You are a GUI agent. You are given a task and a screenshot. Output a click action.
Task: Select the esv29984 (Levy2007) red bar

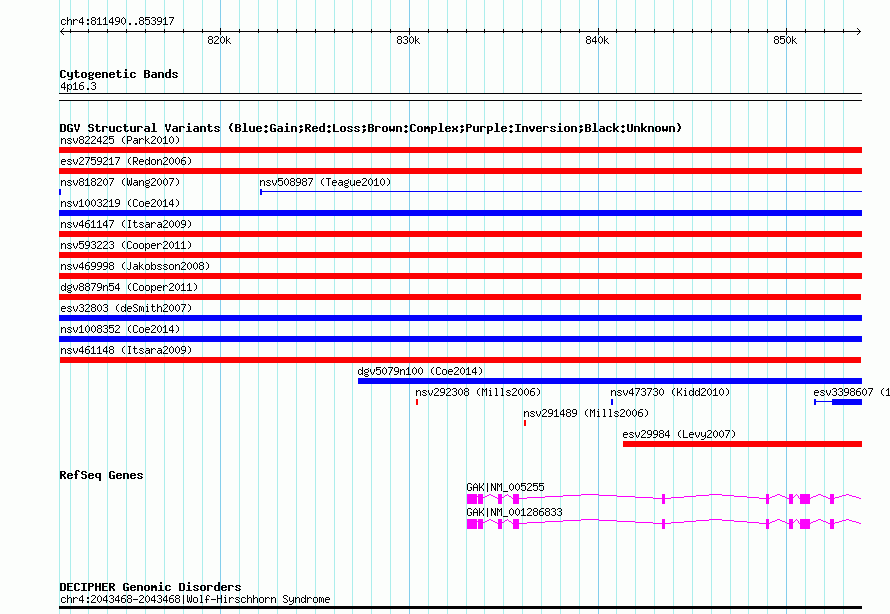pyautogui.click(x=742, y=444)
